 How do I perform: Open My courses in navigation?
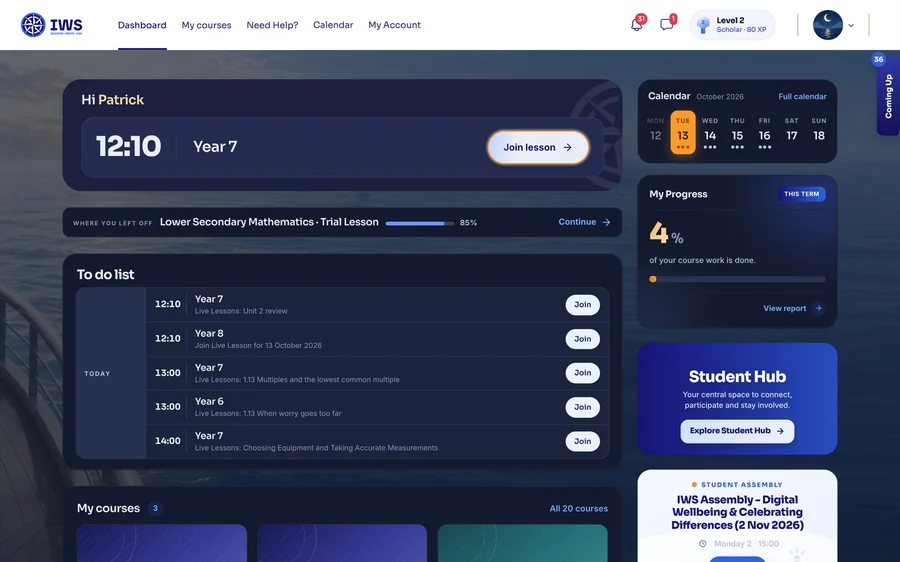(x=206, y=25)
